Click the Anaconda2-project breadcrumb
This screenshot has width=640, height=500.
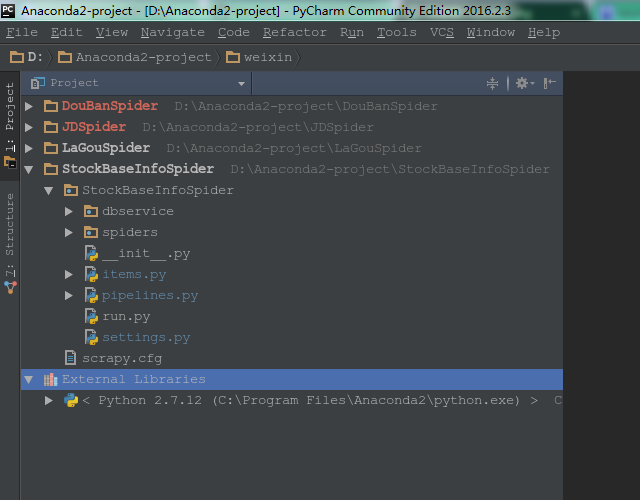(x=135, y=57)
